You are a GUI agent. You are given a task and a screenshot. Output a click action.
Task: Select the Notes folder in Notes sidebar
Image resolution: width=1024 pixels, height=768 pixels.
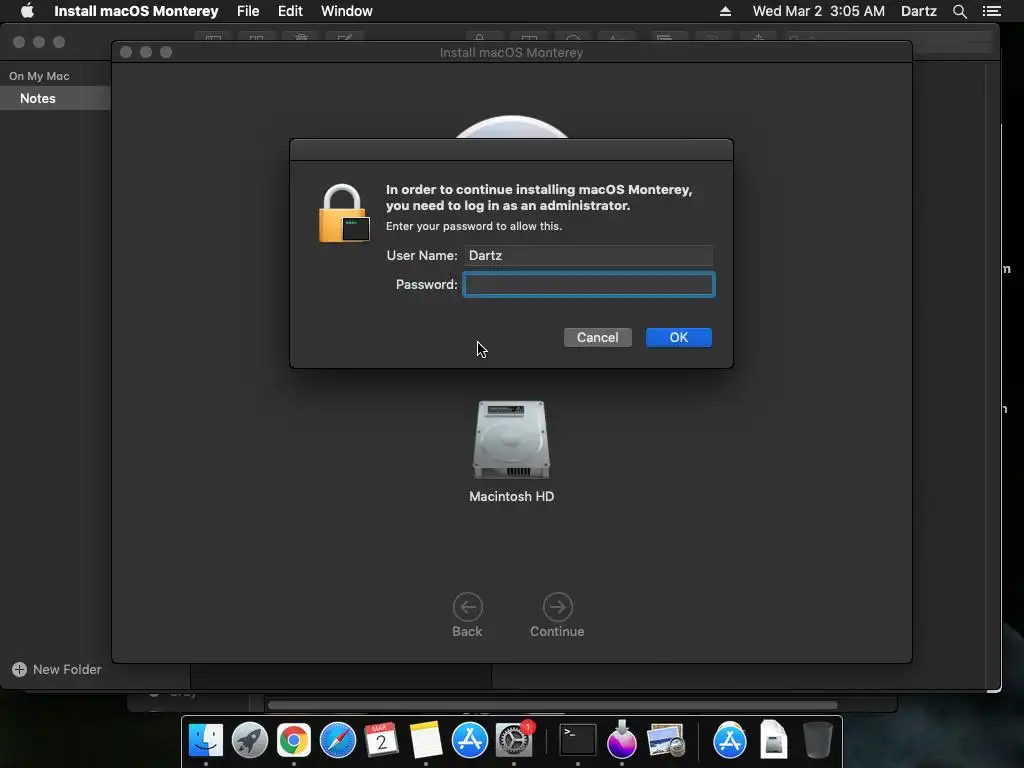[x=55, y=99]
